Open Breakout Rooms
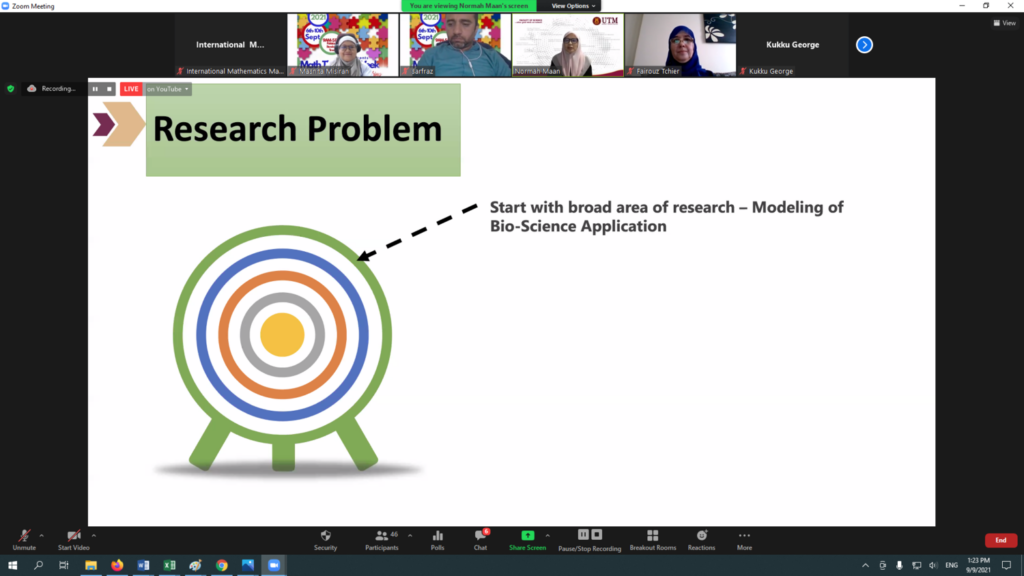This screenshot has width=1024, height=576. (x=652, y=539)
